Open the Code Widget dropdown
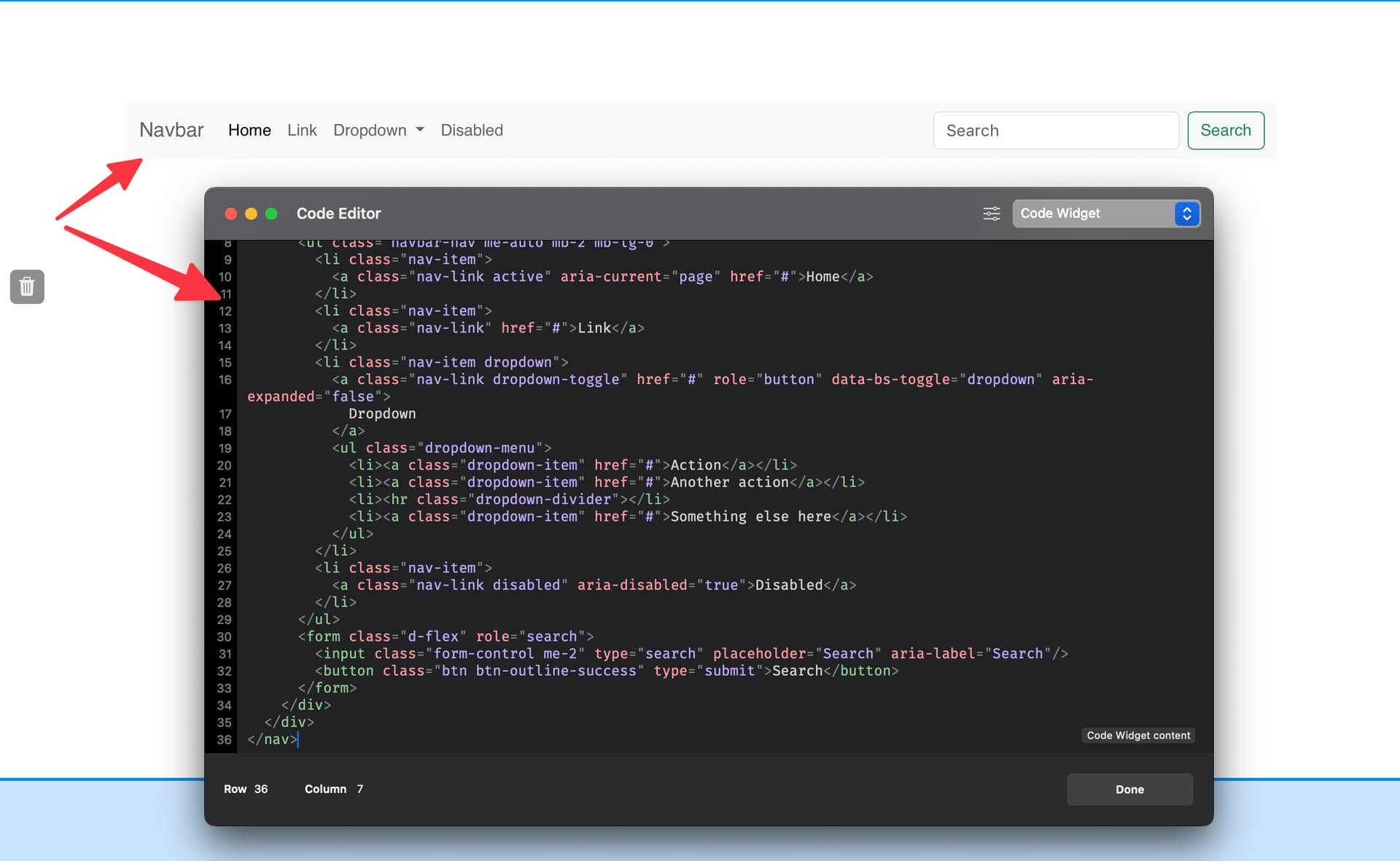 point(1094,214)
